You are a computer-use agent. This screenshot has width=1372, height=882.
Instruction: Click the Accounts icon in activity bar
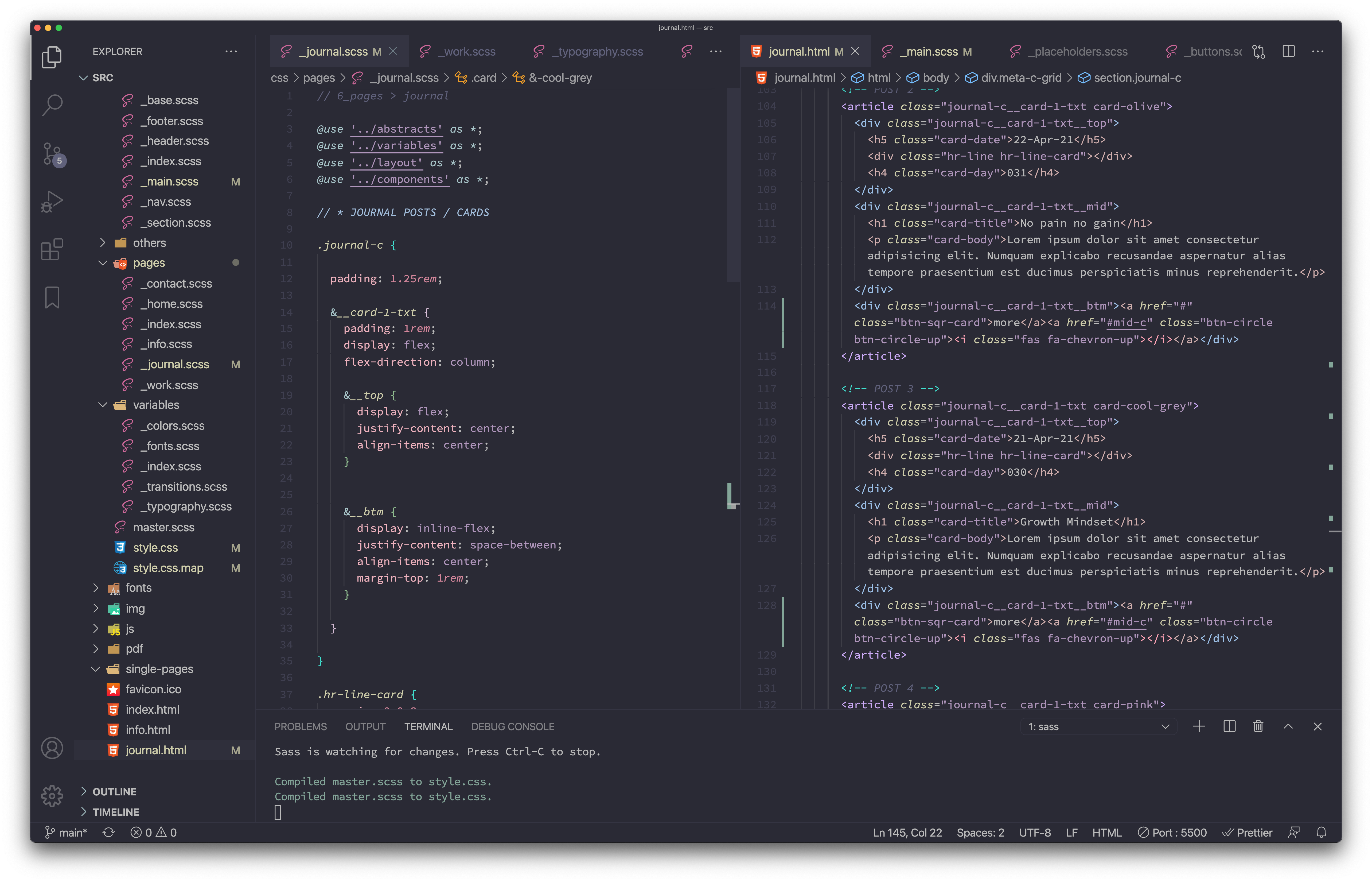click(52, 748)
